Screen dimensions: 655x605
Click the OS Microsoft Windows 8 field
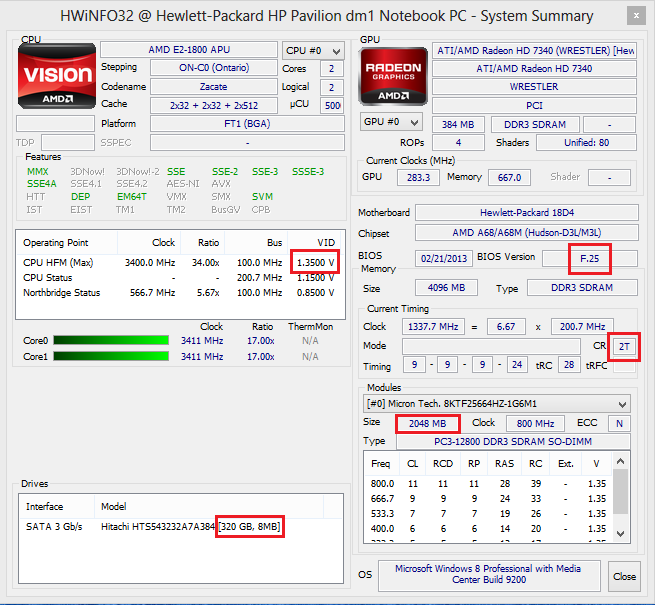coord(489,575)
